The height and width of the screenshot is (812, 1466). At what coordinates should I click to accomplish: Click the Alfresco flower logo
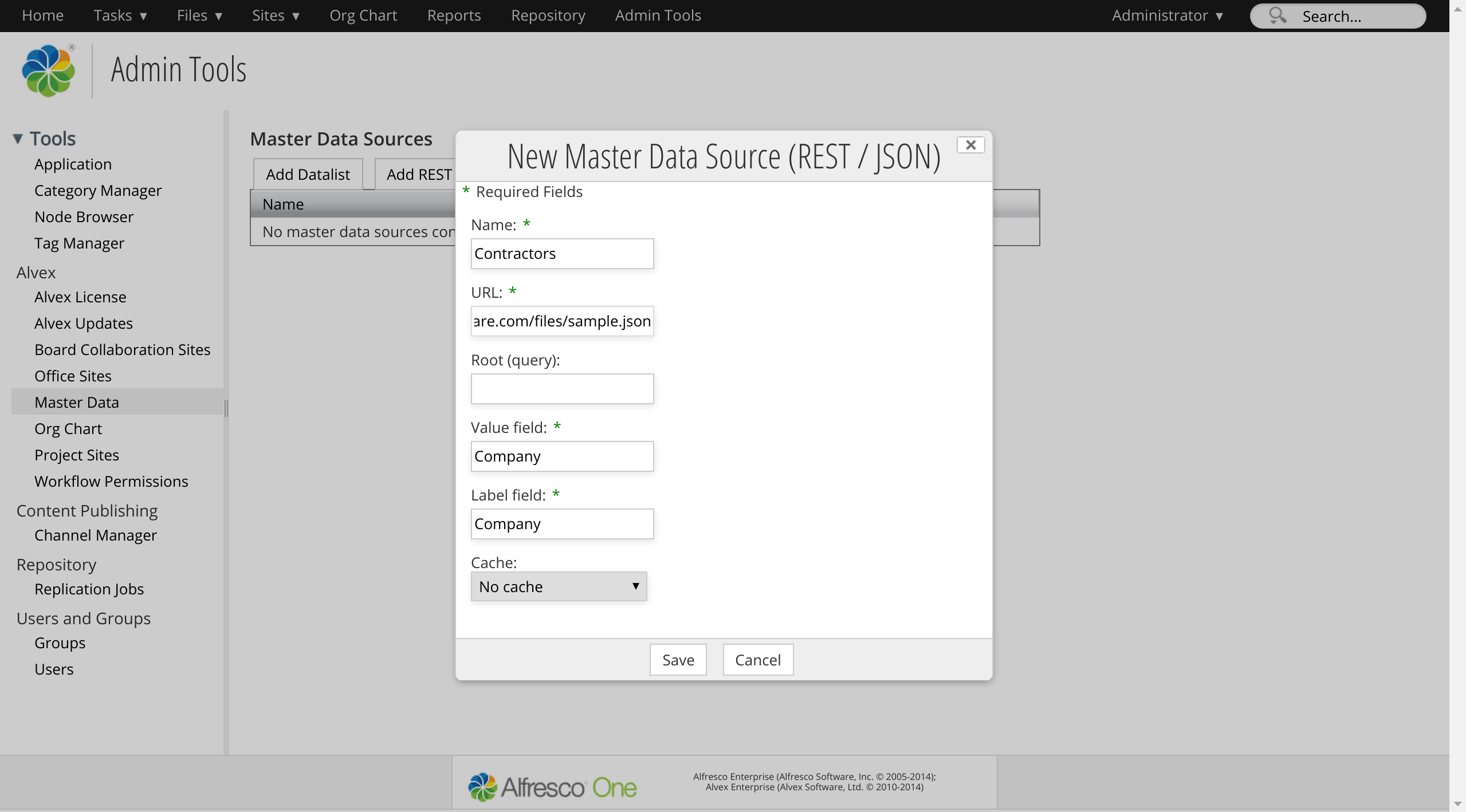point(48,70)
